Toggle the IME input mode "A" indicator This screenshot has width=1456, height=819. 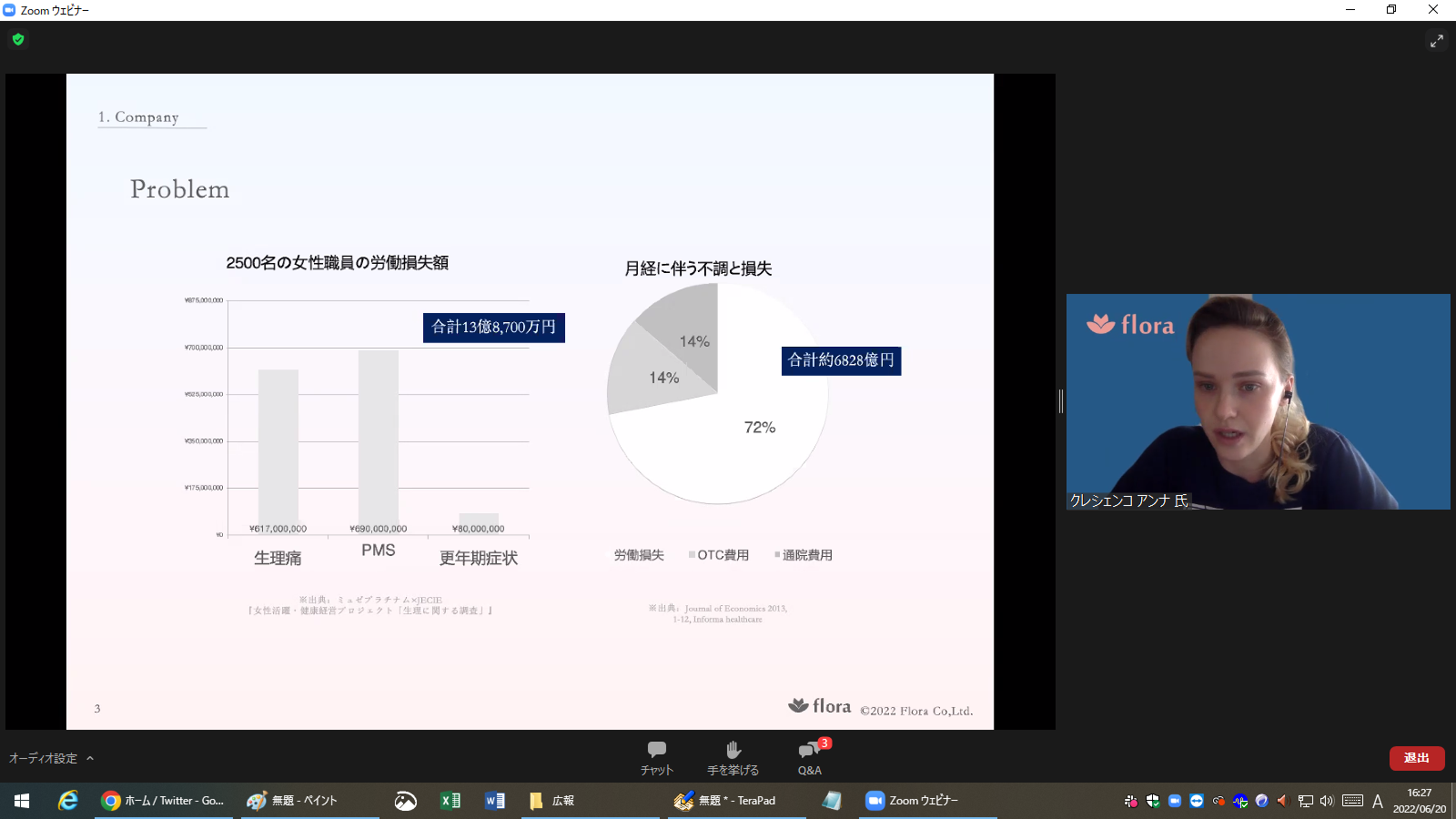point(1377,801)
